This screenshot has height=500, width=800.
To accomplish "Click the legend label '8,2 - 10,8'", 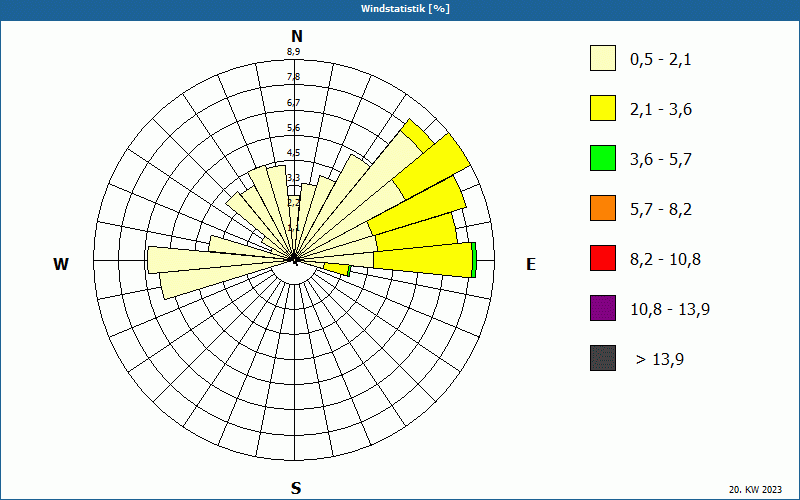I will 665,260.
